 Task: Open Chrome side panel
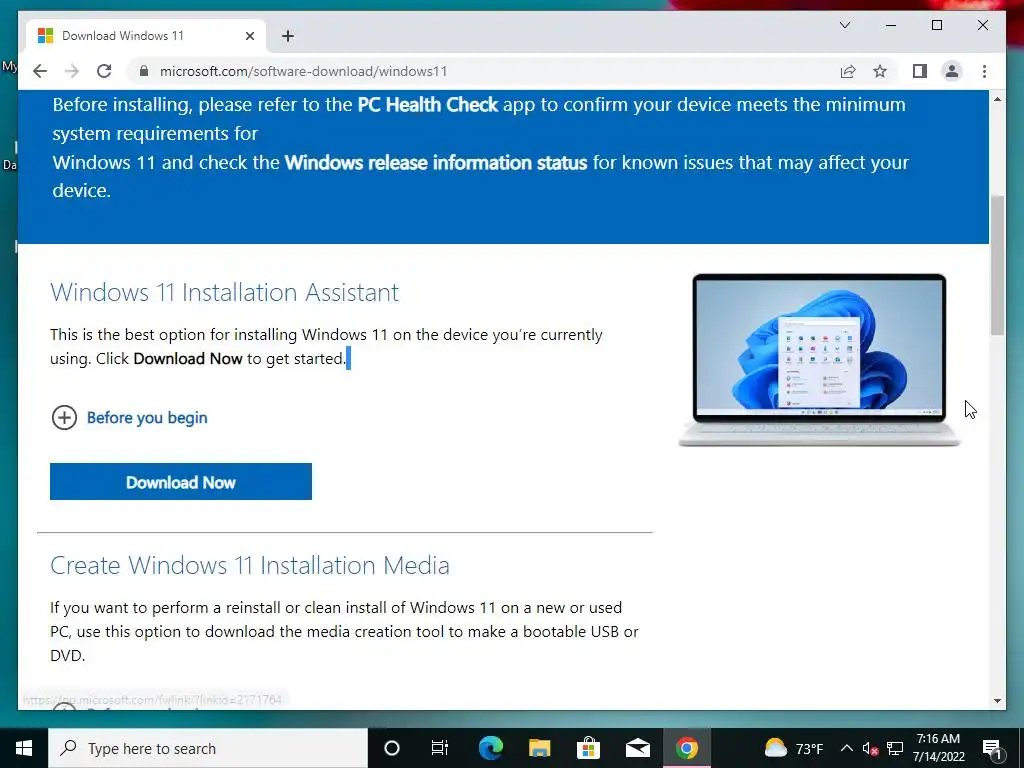(920, 71)
